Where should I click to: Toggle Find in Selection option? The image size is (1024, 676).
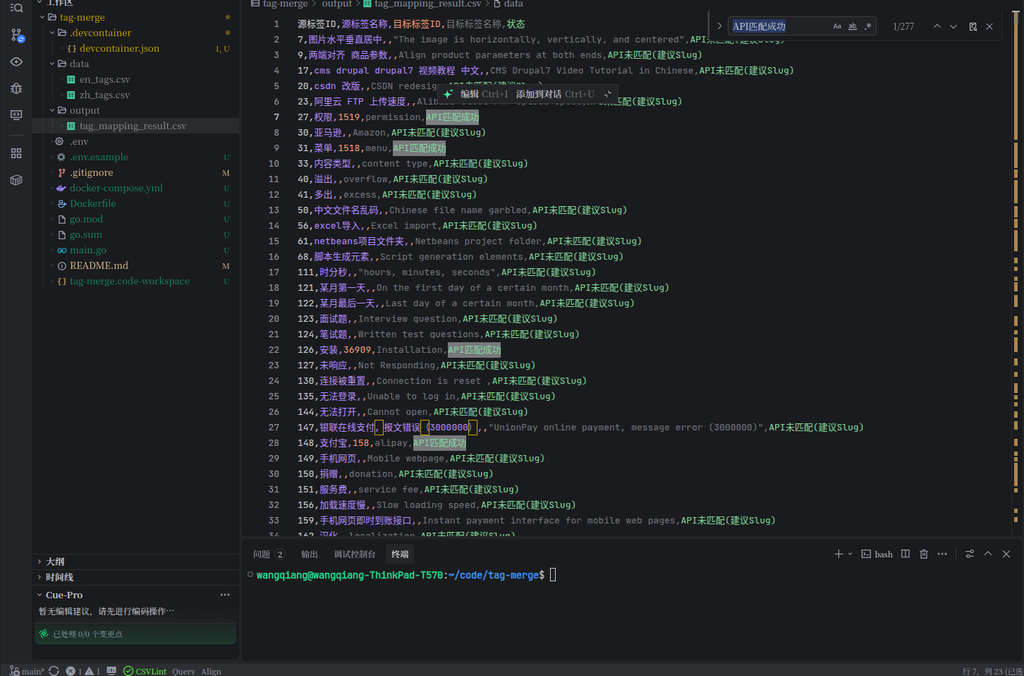pos(973,26)
